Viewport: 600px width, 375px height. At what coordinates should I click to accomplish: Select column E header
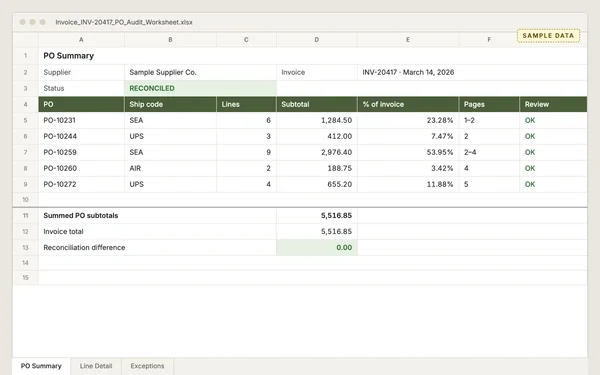(x=408, y=40)
